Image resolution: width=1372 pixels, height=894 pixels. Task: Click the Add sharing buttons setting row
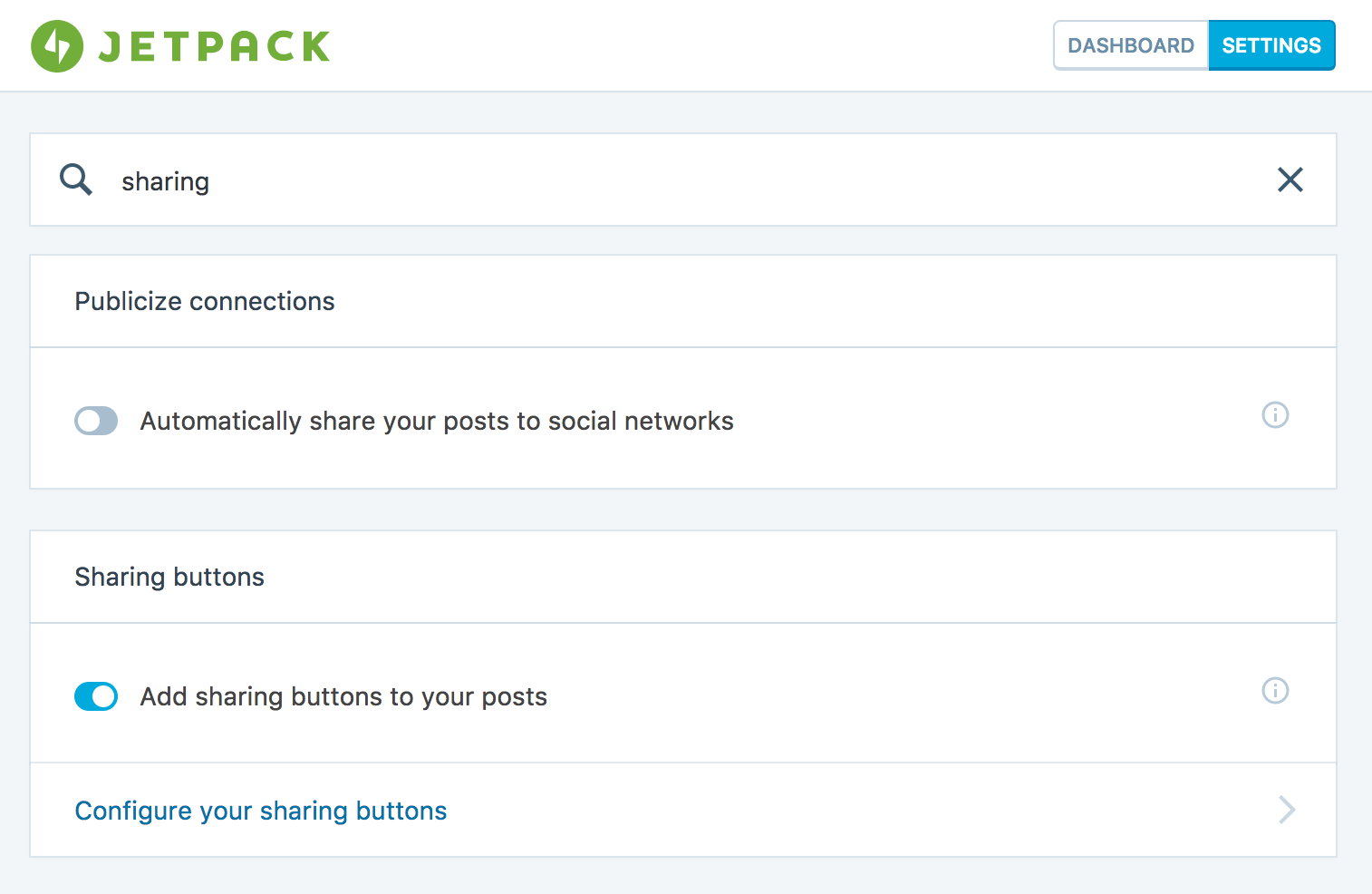click(x=683, y=693)
